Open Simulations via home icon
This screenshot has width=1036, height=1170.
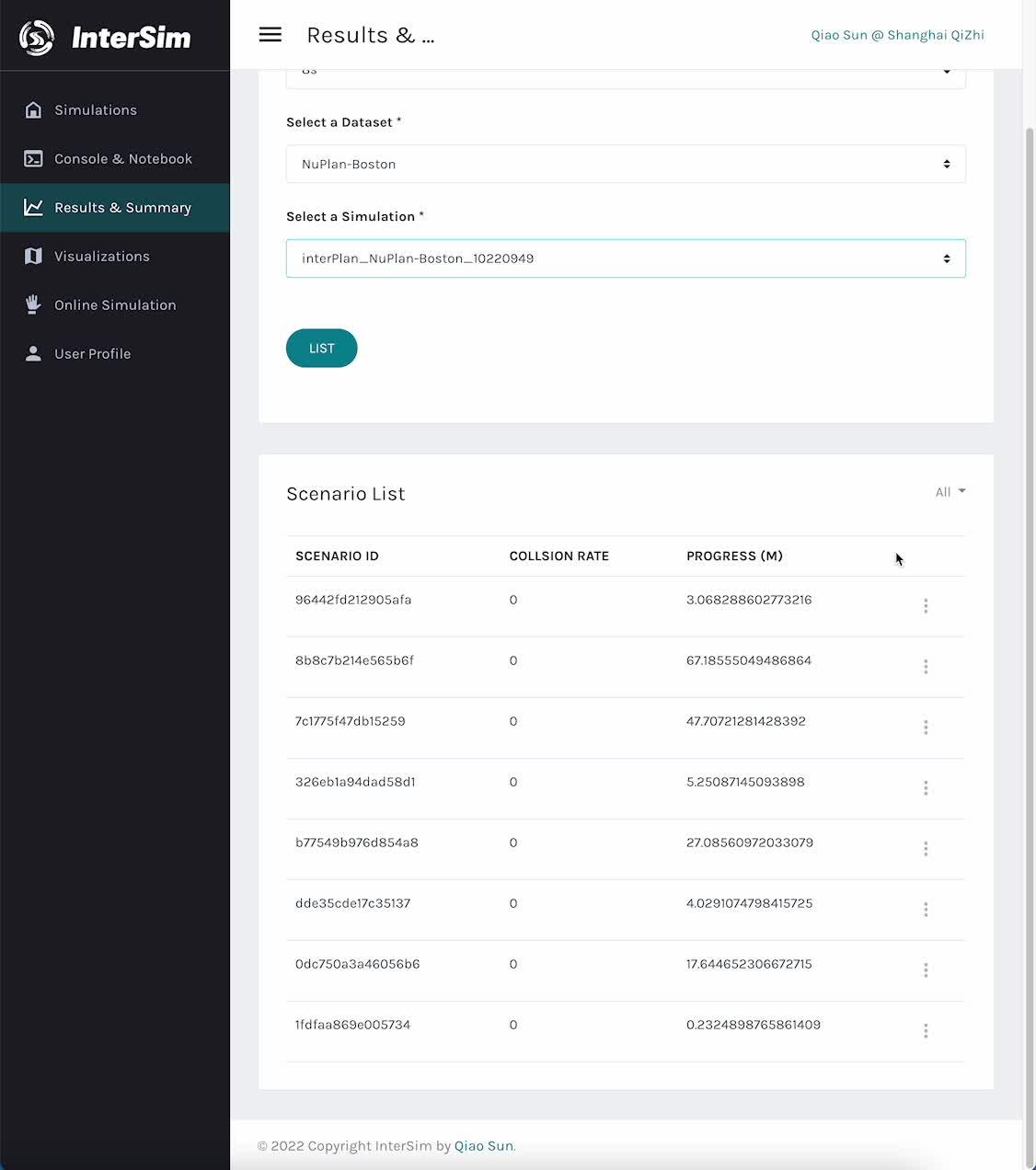(x=33, y=110)
